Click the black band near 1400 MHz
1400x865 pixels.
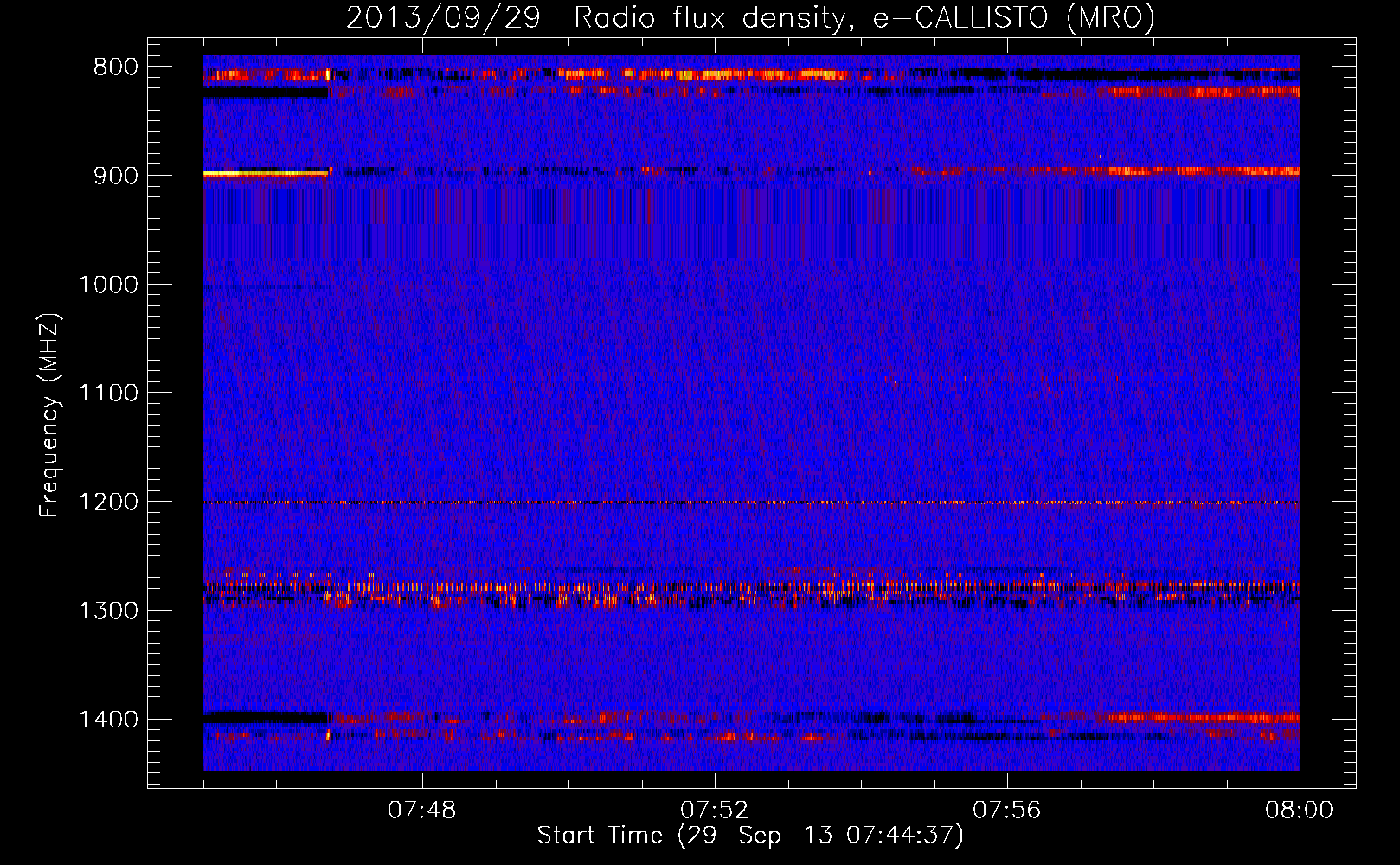(x=266, y=717)
